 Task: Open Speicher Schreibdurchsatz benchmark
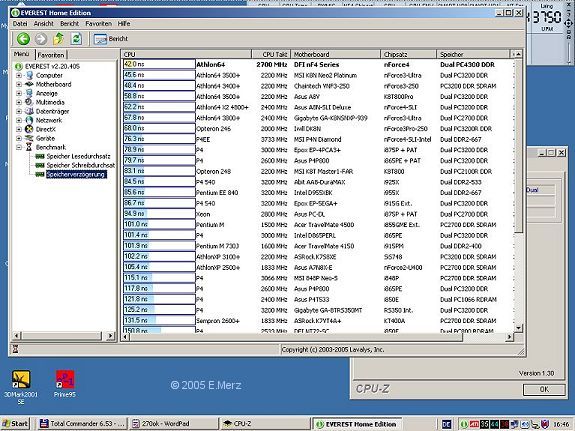[x=81, y=165]
